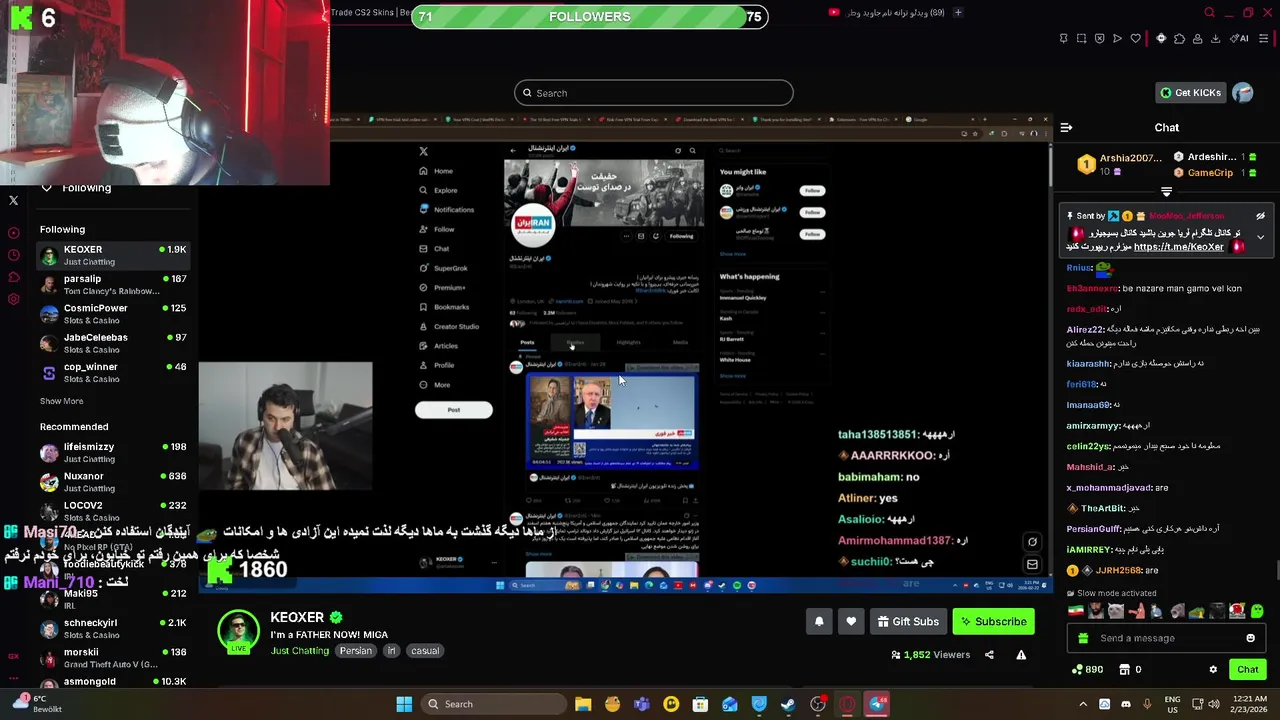Click in the Kick search field
Viewport: 1280px width, 720px height.
coord(654,93)
